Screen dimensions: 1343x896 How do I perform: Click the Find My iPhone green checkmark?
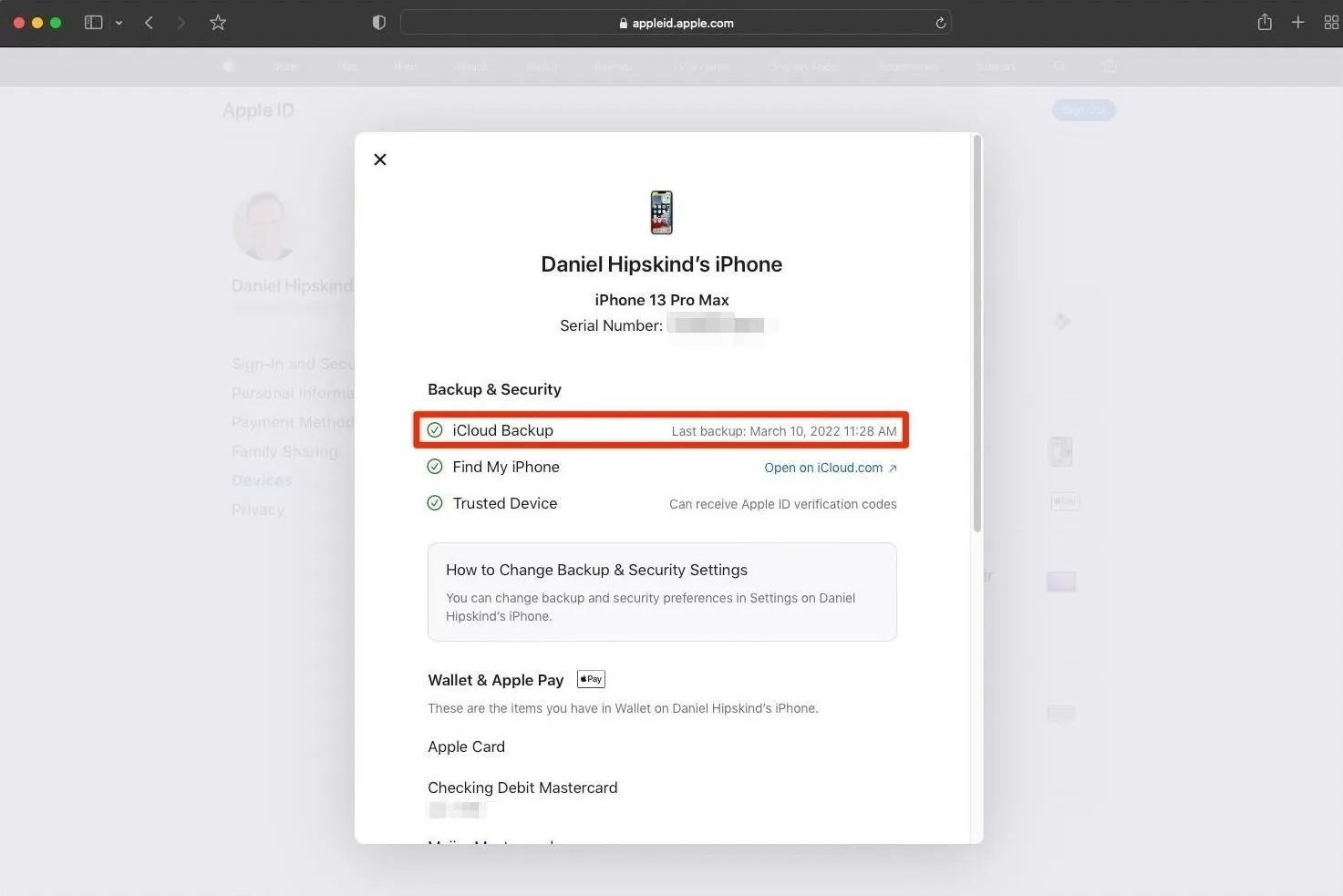point(435,467)
